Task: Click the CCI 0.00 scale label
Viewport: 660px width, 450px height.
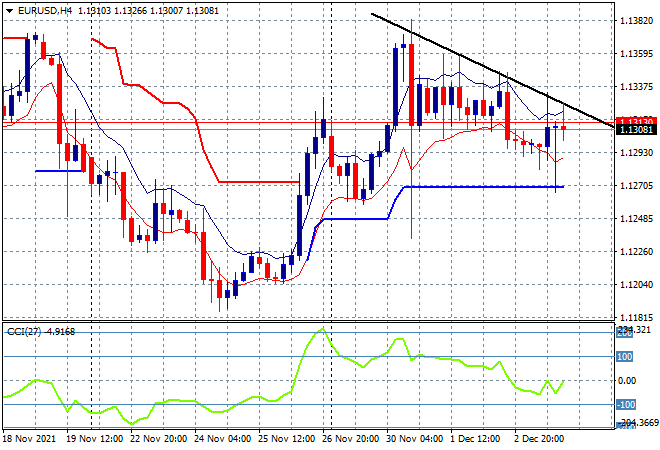Action: (x=627, y=381)
